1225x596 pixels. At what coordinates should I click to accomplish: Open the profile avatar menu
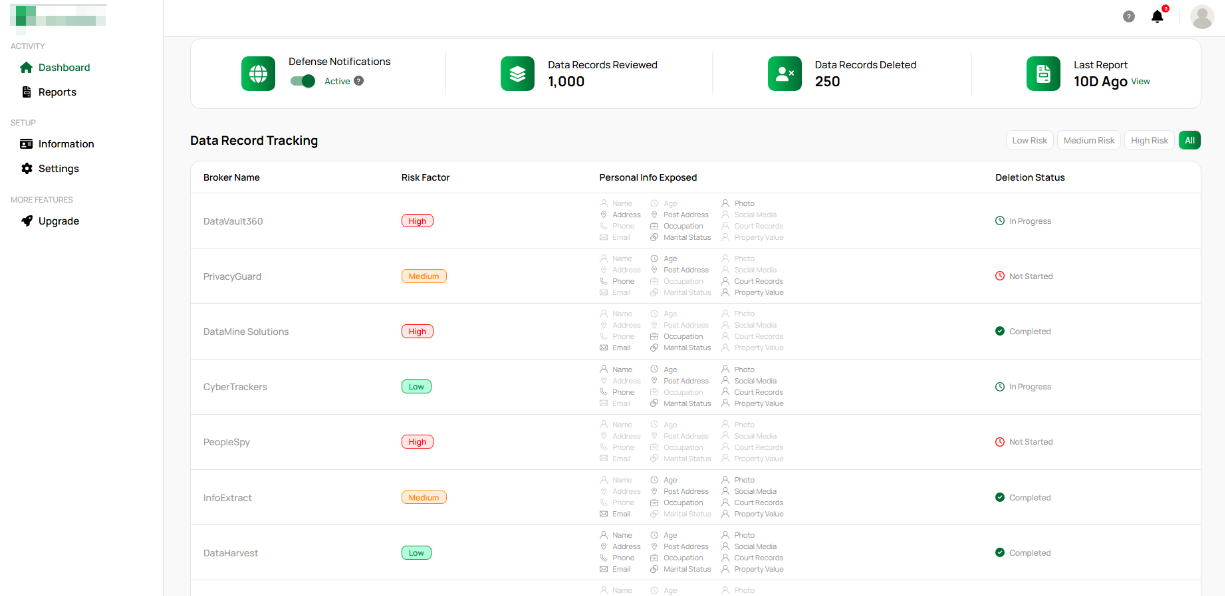tap(1201, 16)
